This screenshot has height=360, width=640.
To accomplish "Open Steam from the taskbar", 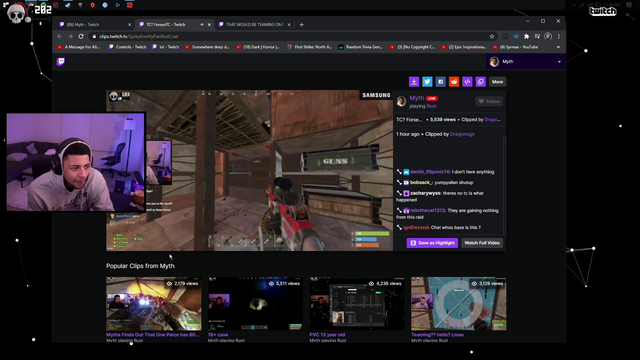I will [68, 5].
